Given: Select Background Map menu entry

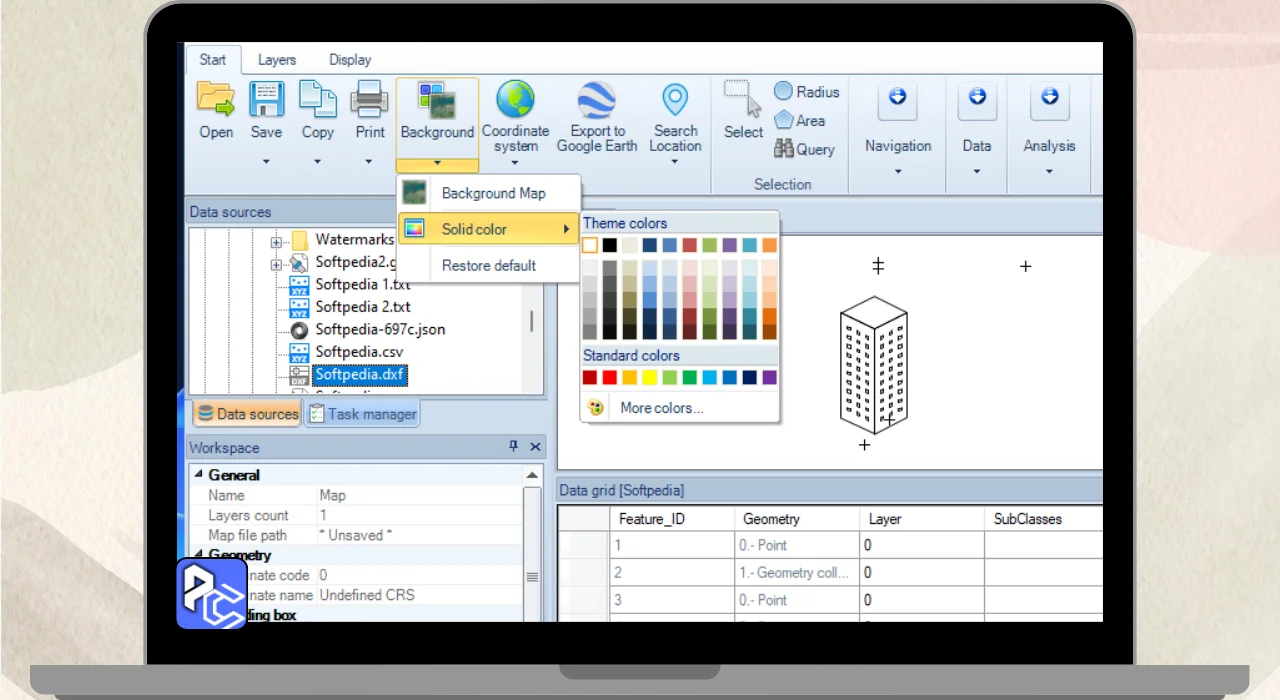Looking at the screenshot, I should click(x=493, y=193).
